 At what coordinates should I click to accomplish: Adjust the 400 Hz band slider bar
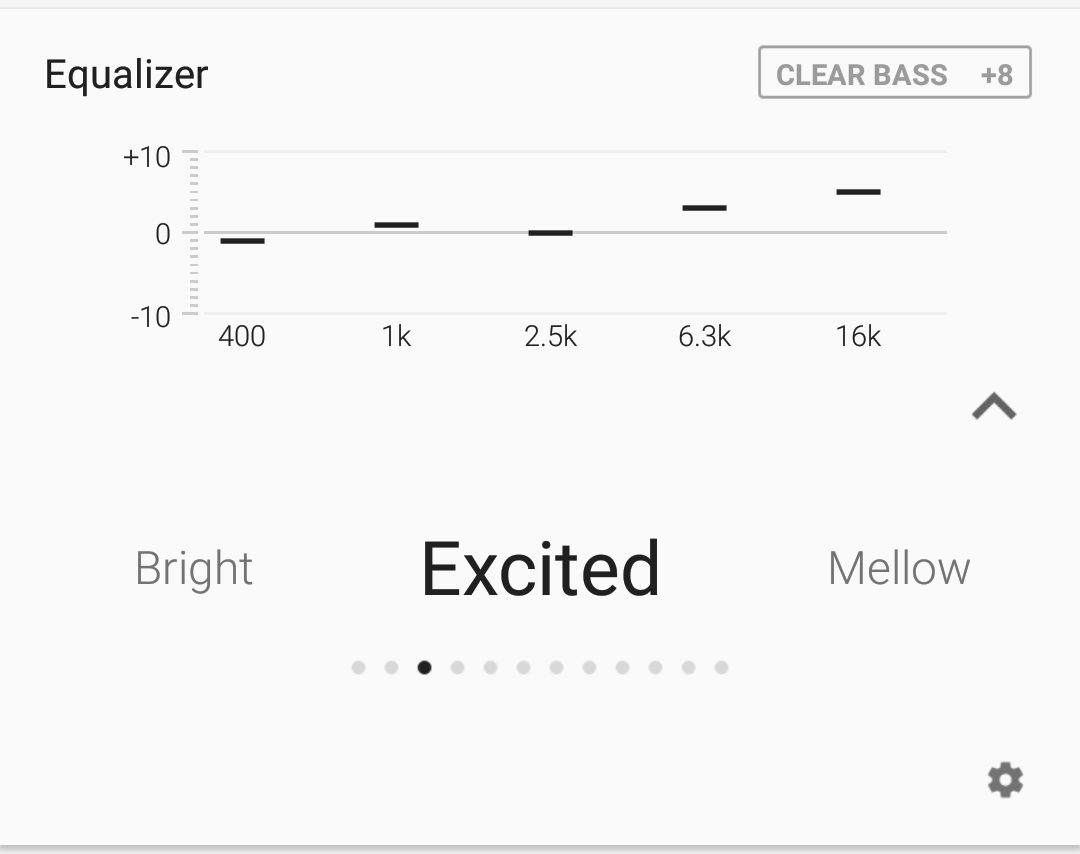242,241
